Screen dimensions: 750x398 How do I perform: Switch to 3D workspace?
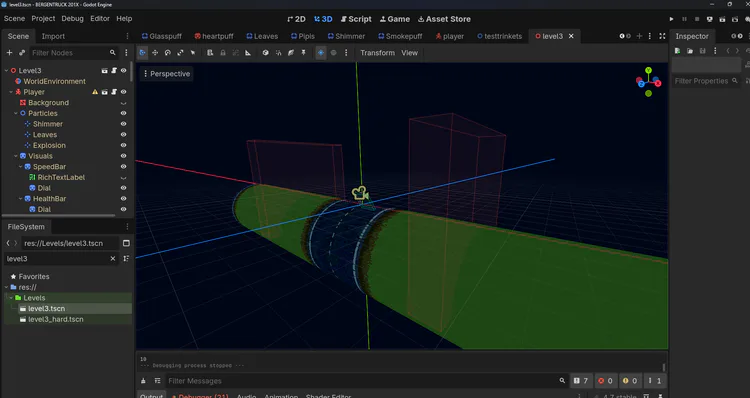[x=323, y=19]
